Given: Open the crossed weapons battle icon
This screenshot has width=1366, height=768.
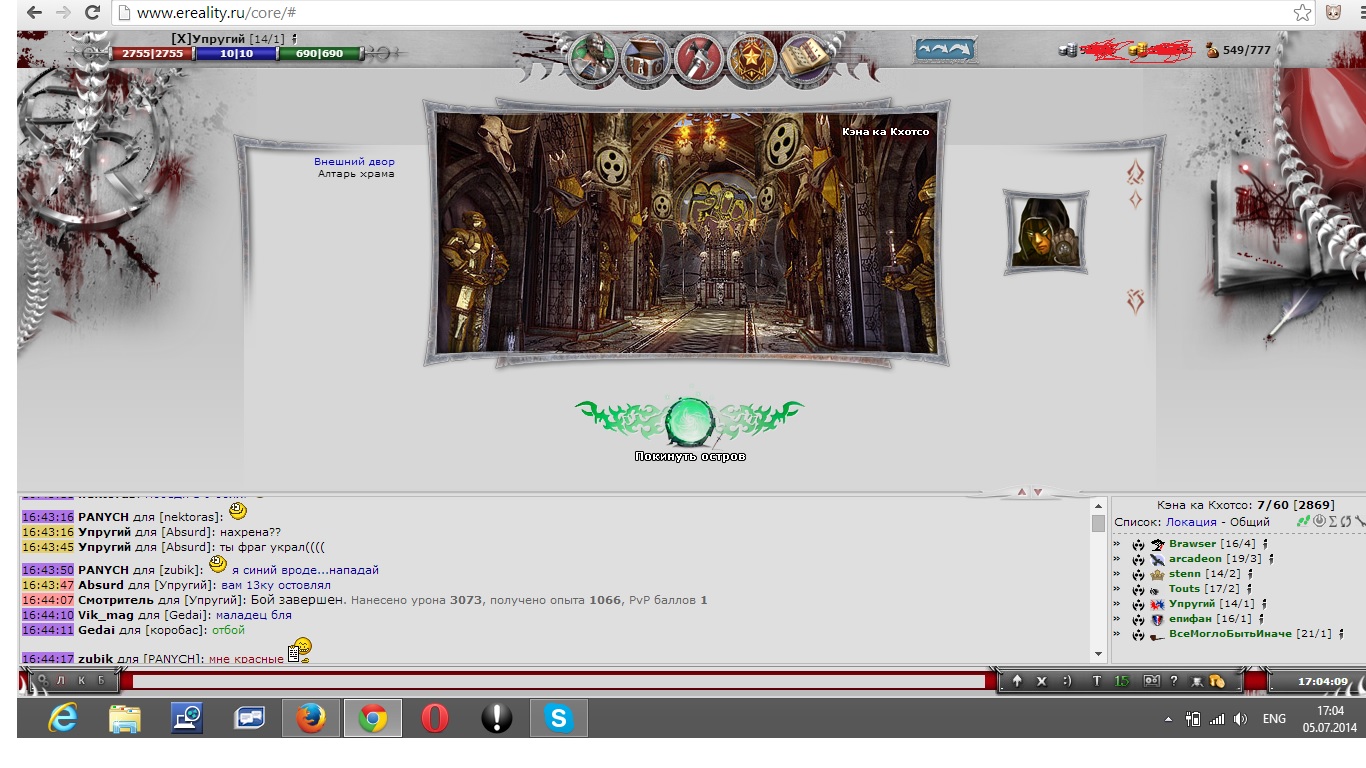Looking at the screenshot, I should (x=699, y=59).
